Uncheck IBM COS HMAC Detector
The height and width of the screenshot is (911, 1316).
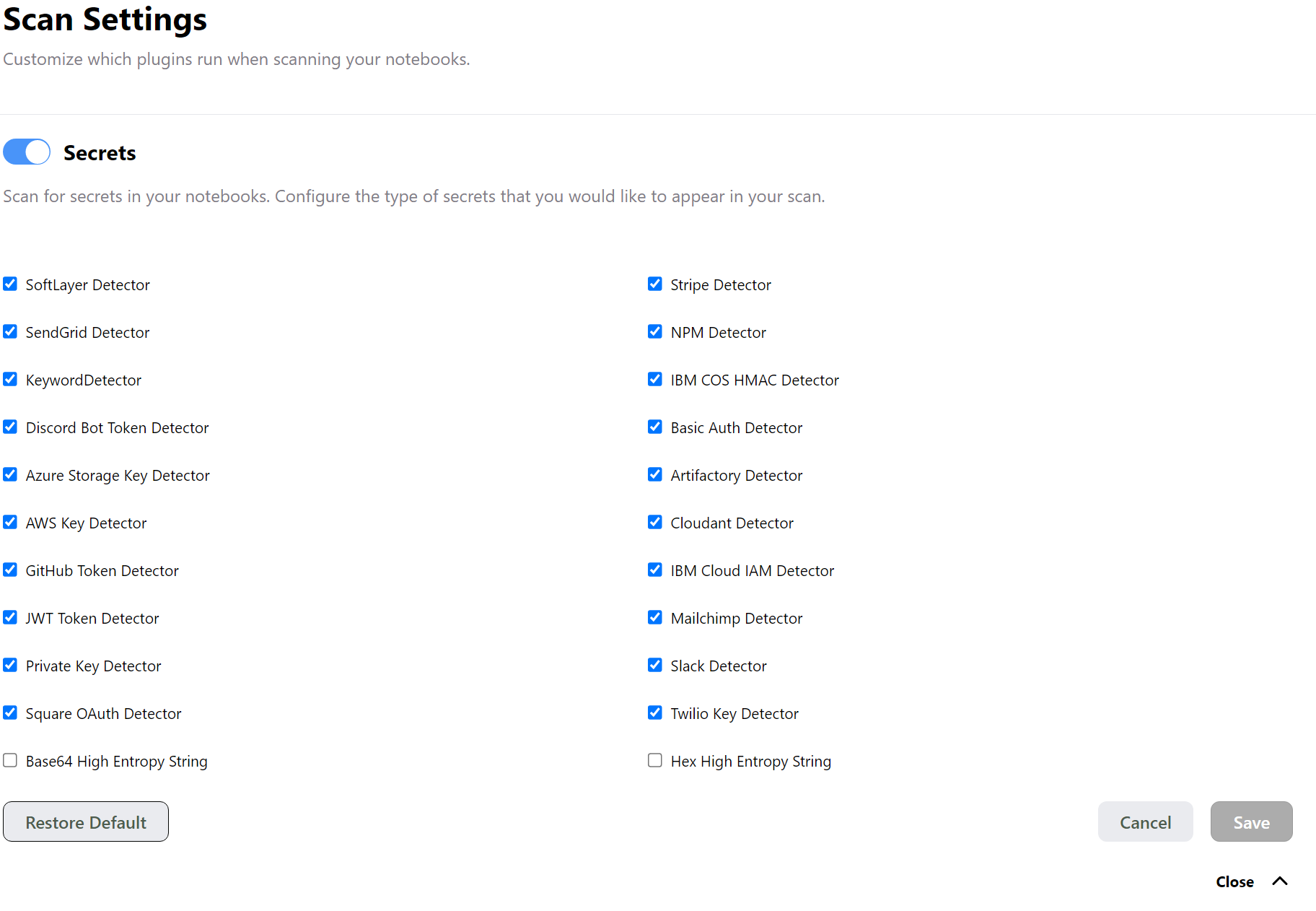point(655,379)
